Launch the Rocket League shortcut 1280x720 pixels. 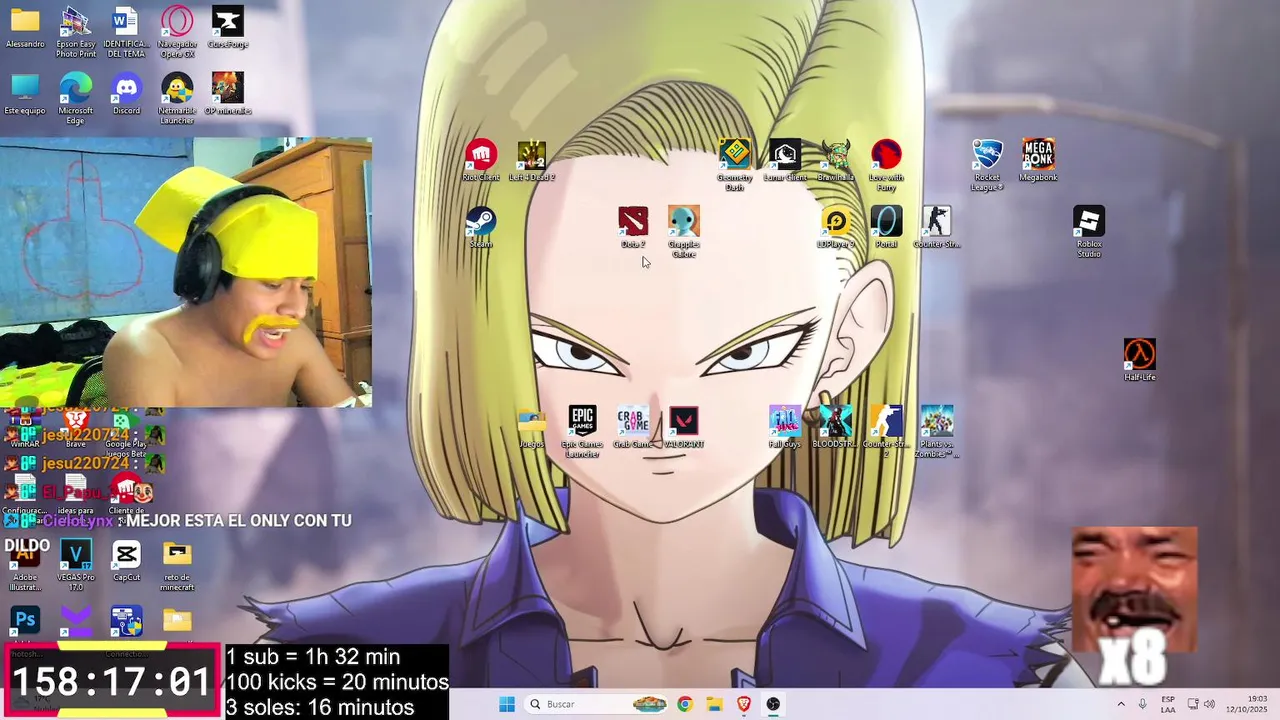click(x=987, y=165)
